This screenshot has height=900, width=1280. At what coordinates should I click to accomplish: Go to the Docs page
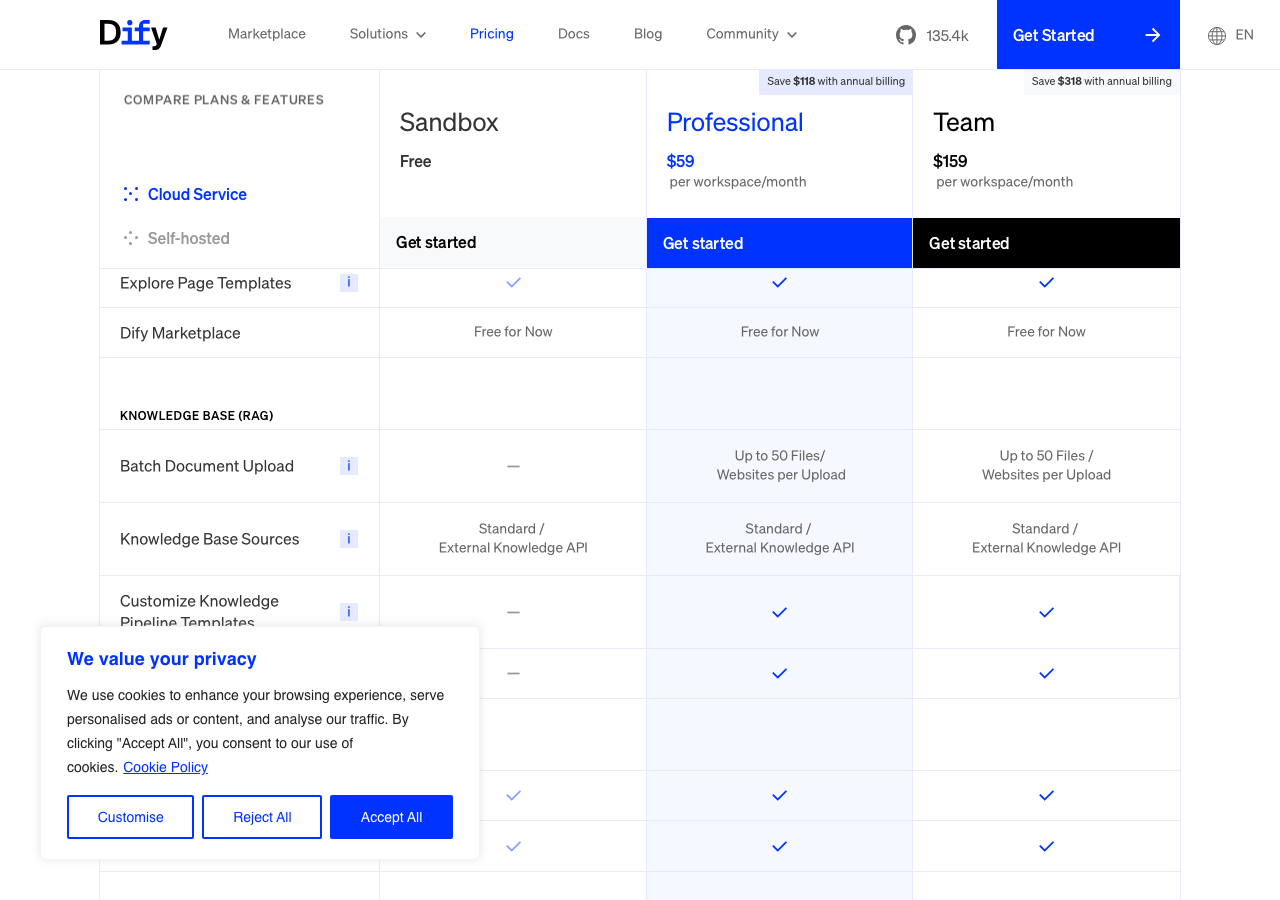[x=574, y=34]
